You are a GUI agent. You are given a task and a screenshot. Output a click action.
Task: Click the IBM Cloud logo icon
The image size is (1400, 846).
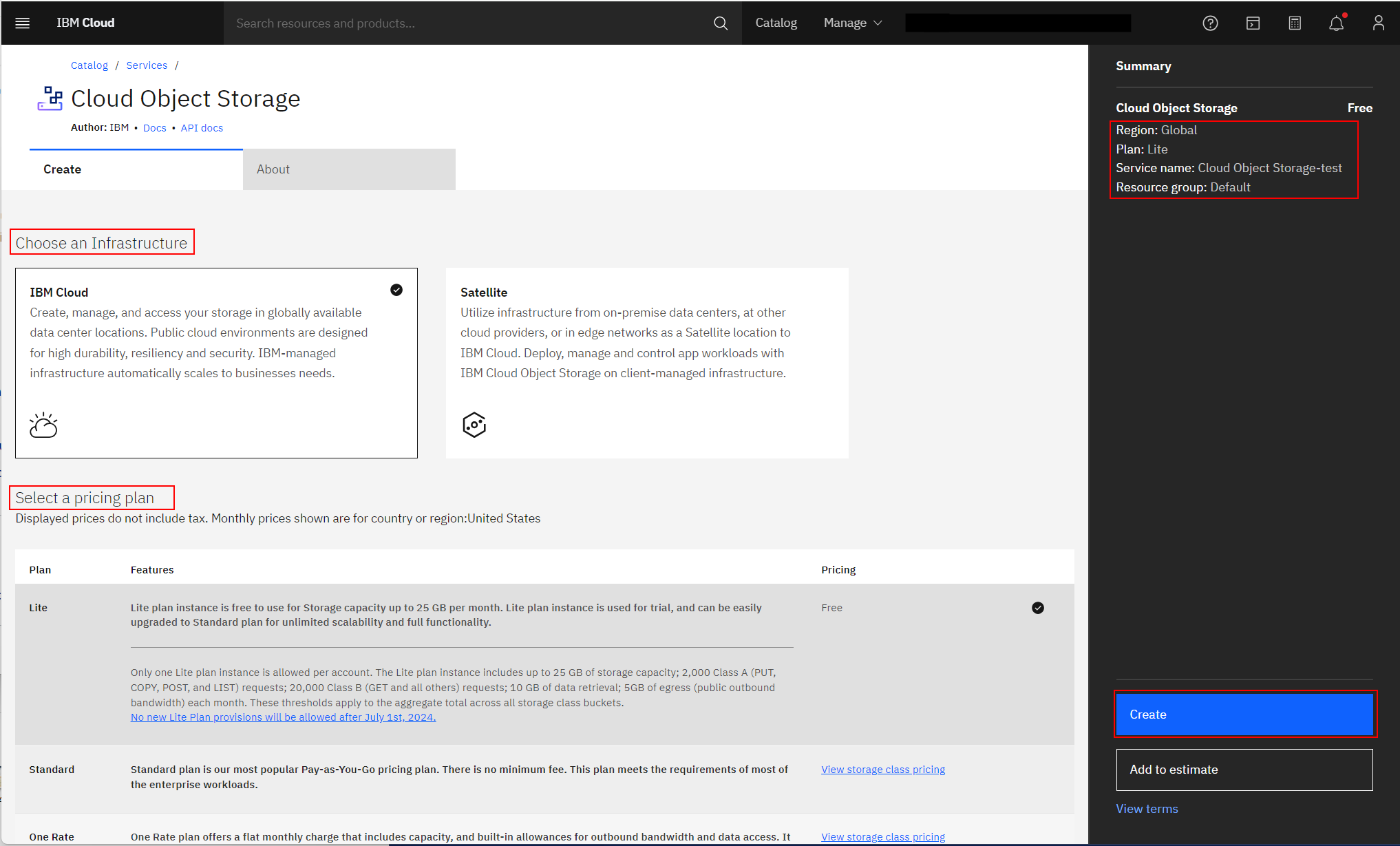pyautogui.click(x=86, y=22)
